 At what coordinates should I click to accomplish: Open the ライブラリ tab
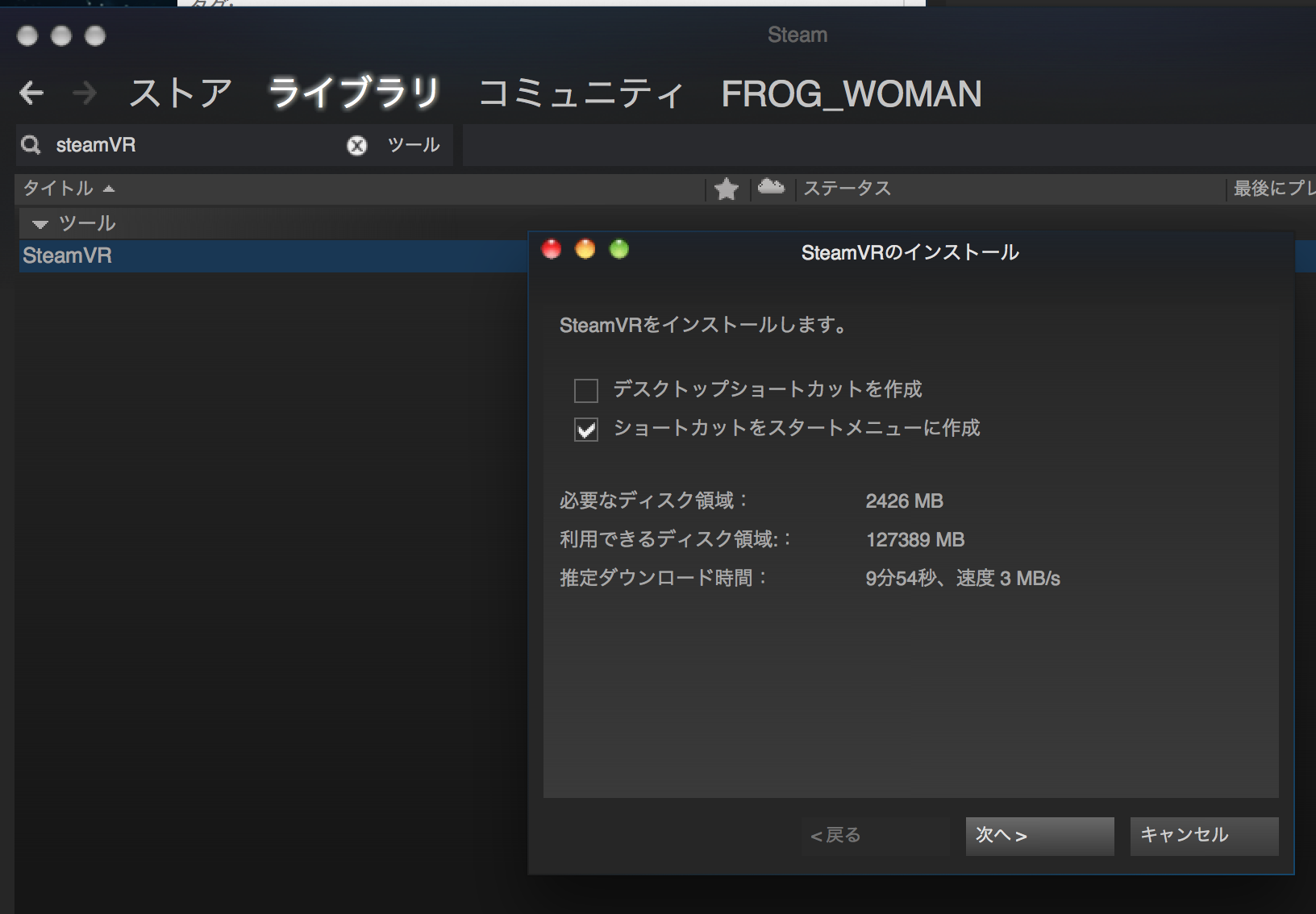point(355,93)
